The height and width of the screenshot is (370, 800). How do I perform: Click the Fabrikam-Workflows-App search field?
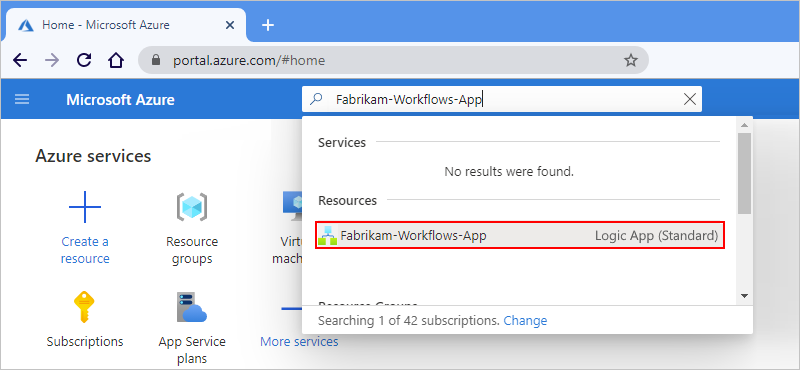(502, 100)
